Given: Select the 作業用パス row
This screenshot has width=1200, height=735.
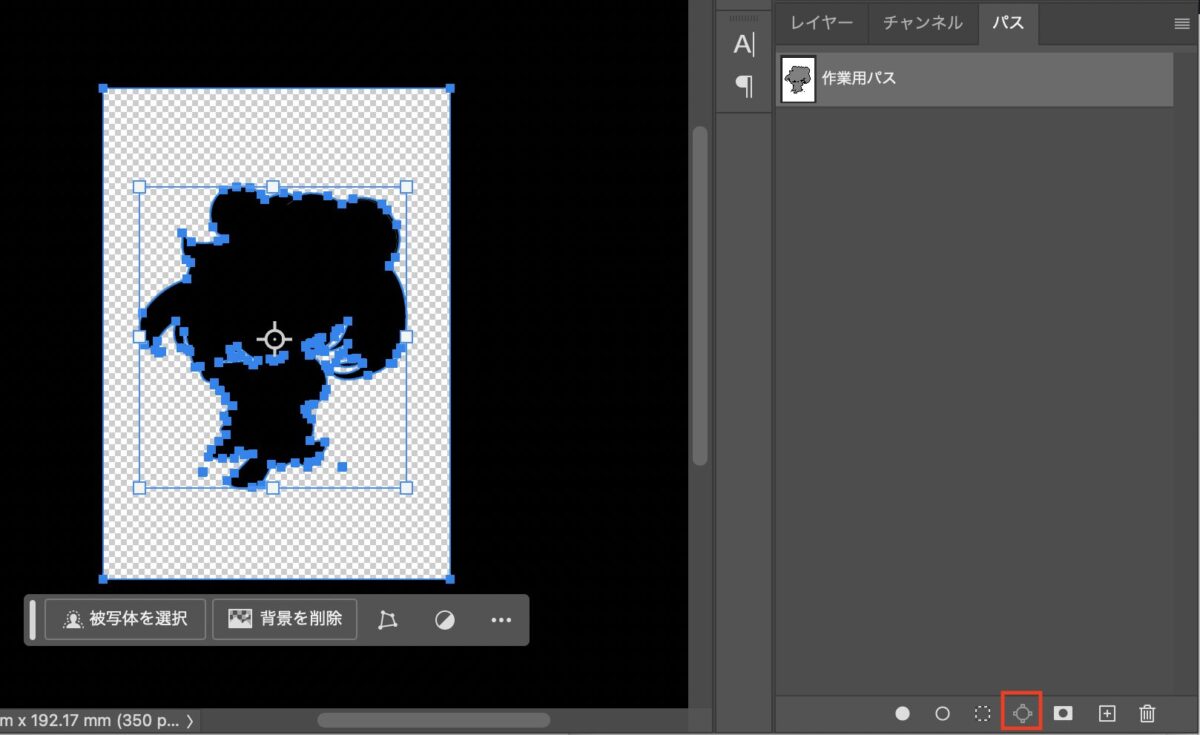Looking at the screenshot, I should (975, 80).
